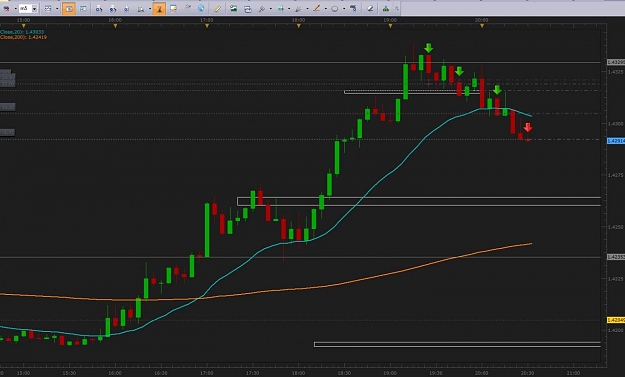Click the dark blue tool icon after ellipse
Image resolution: width=625 pixels, height=377 pixels.
click(x=353, y=8)
